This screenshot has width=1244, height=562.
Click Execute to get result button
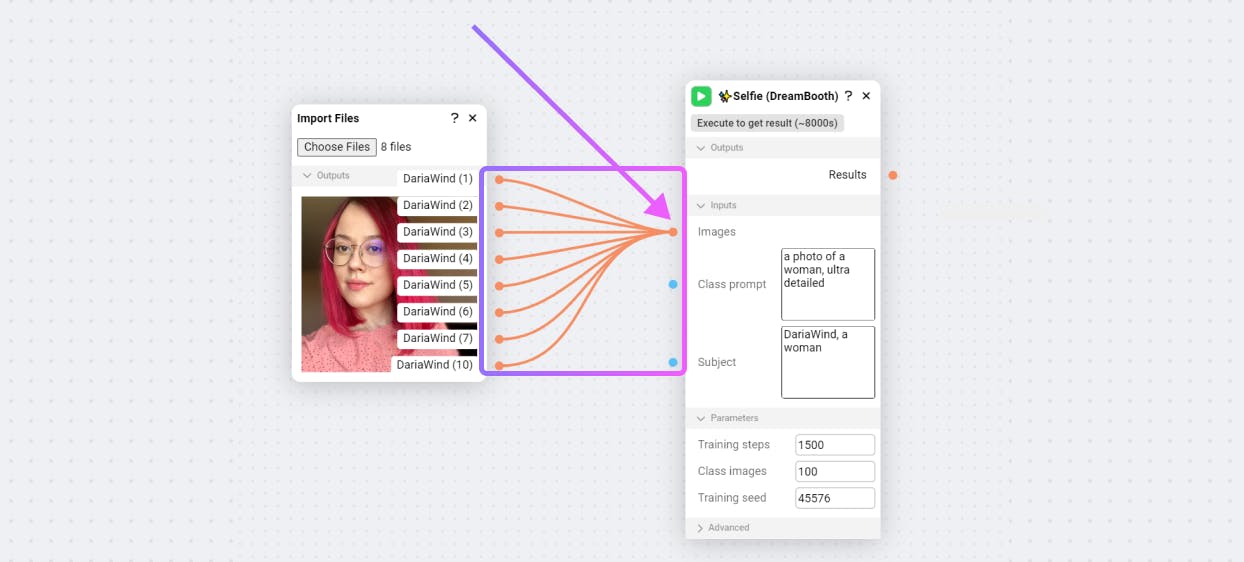[x=767, y=123]
